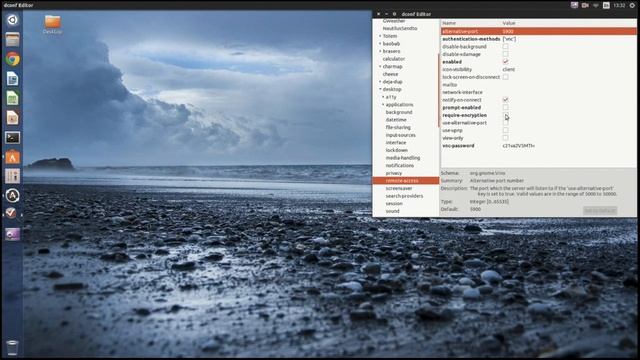The width and height of the screenshot is (640, 360).
Task: Click the Set to Default button
Action: (600, 211)
